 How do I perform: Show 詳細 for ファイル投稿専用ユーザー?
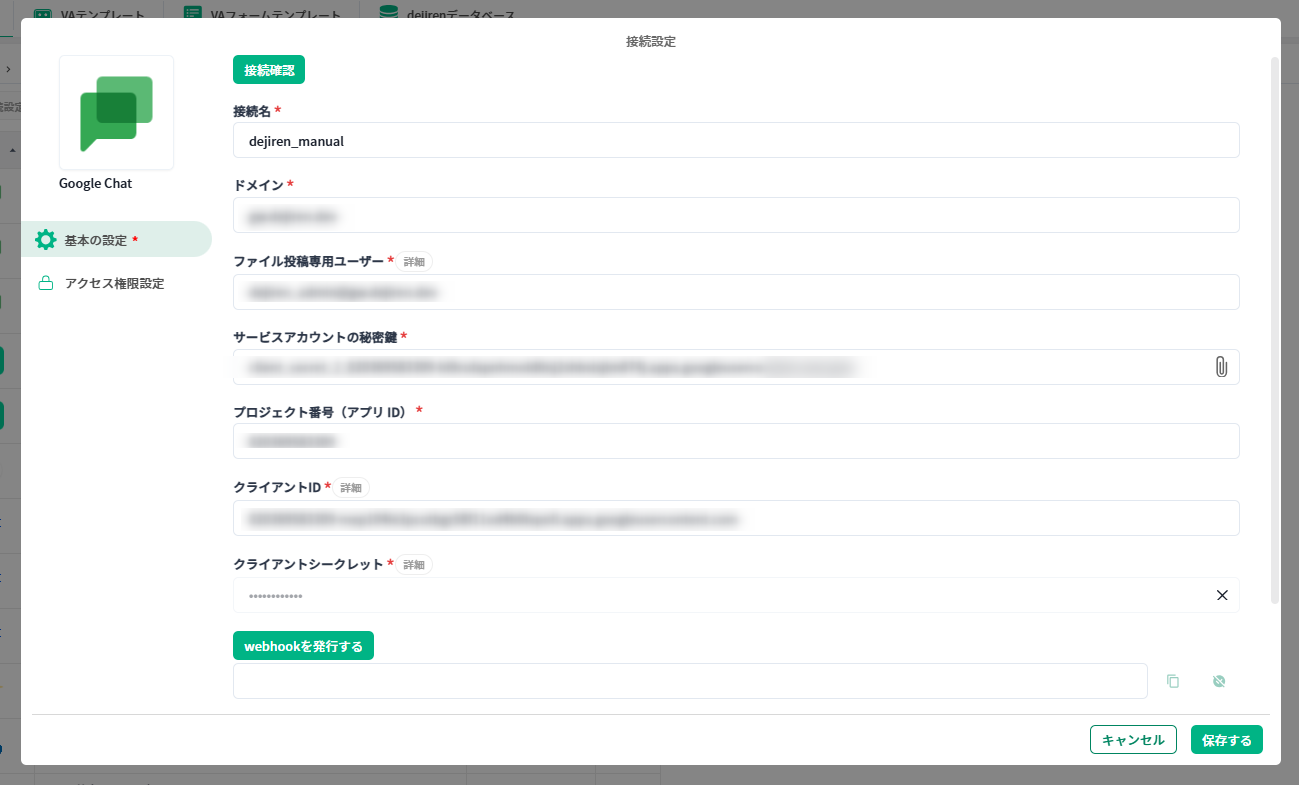tap(414, 261)
